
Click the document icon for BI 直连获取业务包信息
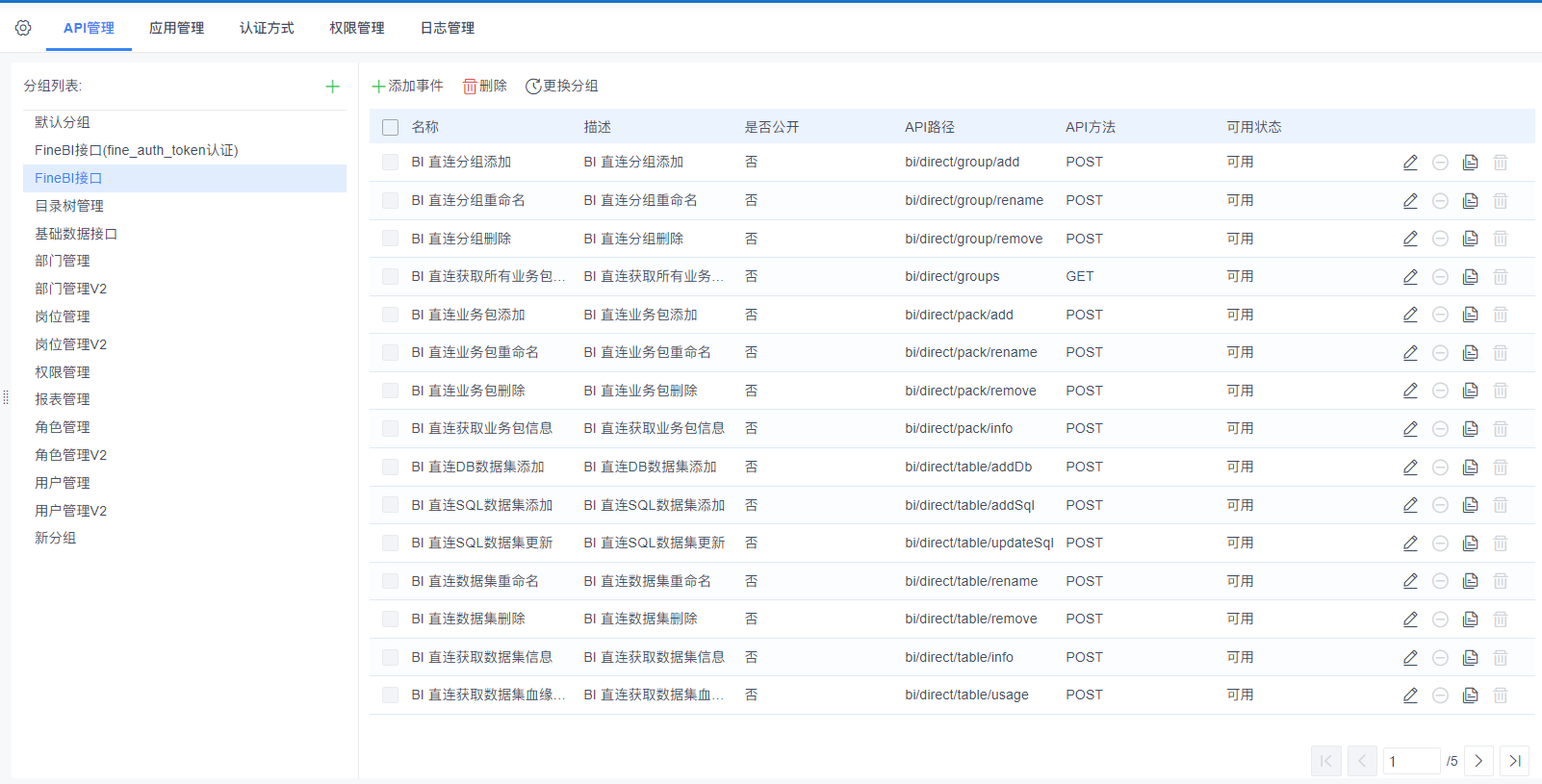pos(1470,429)
